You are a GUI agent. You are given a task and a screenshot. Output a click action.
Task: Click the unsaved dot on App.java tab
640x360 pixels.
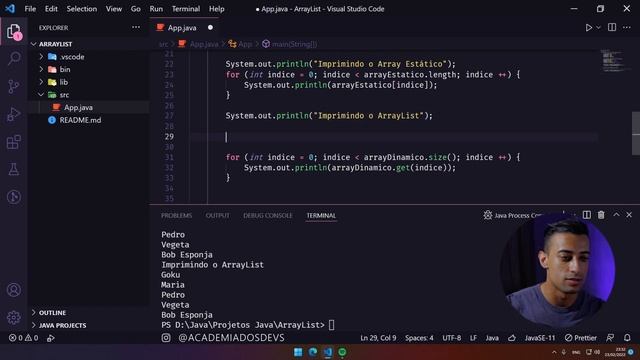[210, 27]
